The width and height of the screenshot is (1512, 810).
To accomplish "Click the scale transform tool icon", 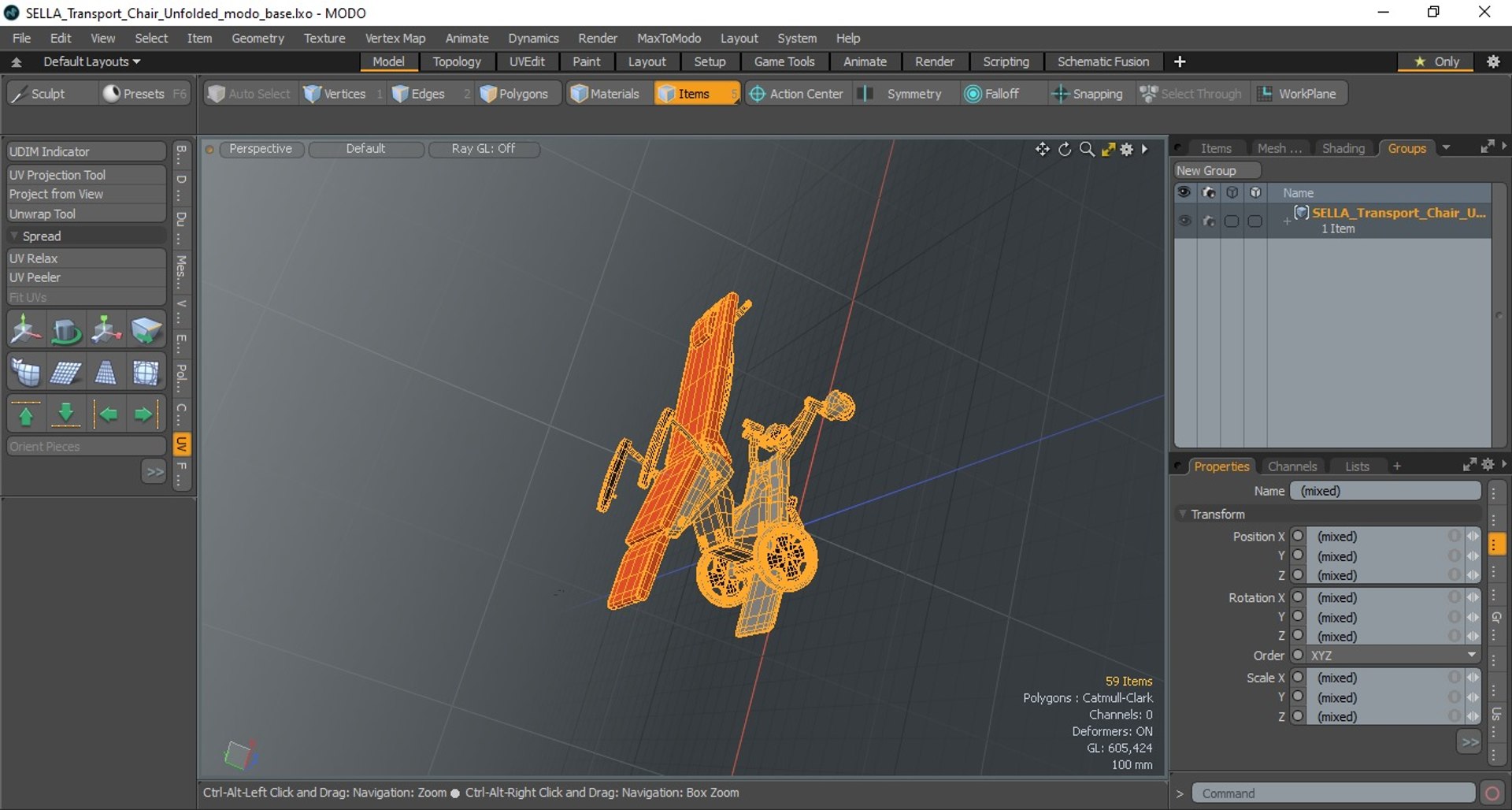I will [x=106, y=330].
